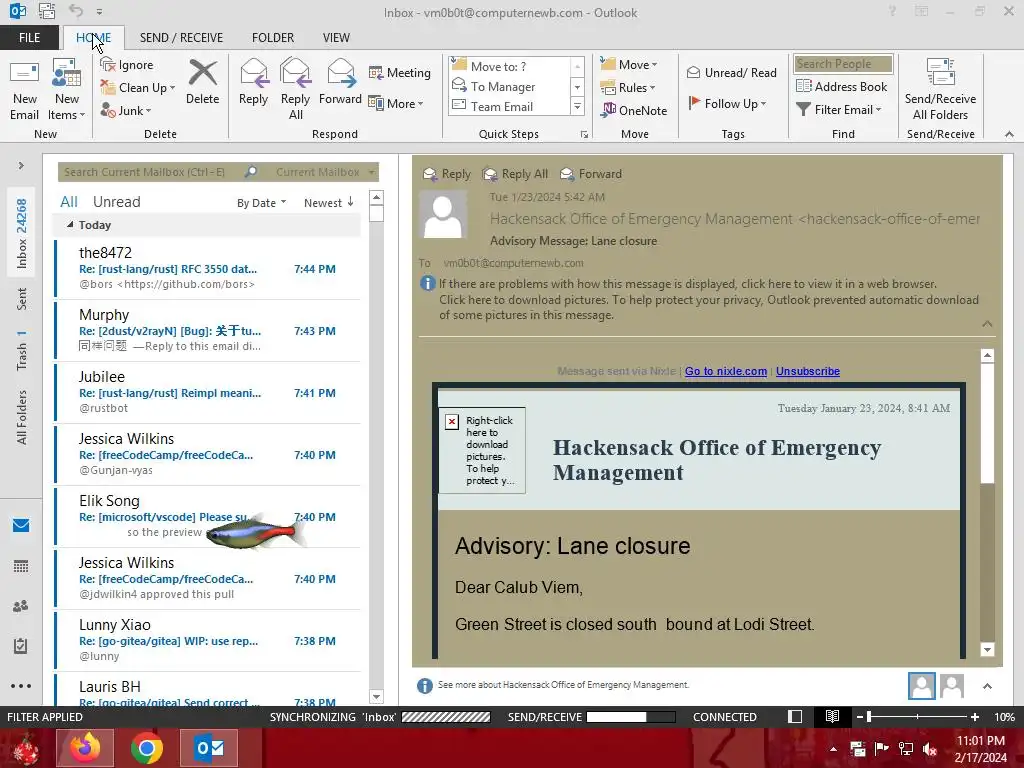Collapse the Today group
Viewport: 1024px width, 768px height.
tap(71, 225)
